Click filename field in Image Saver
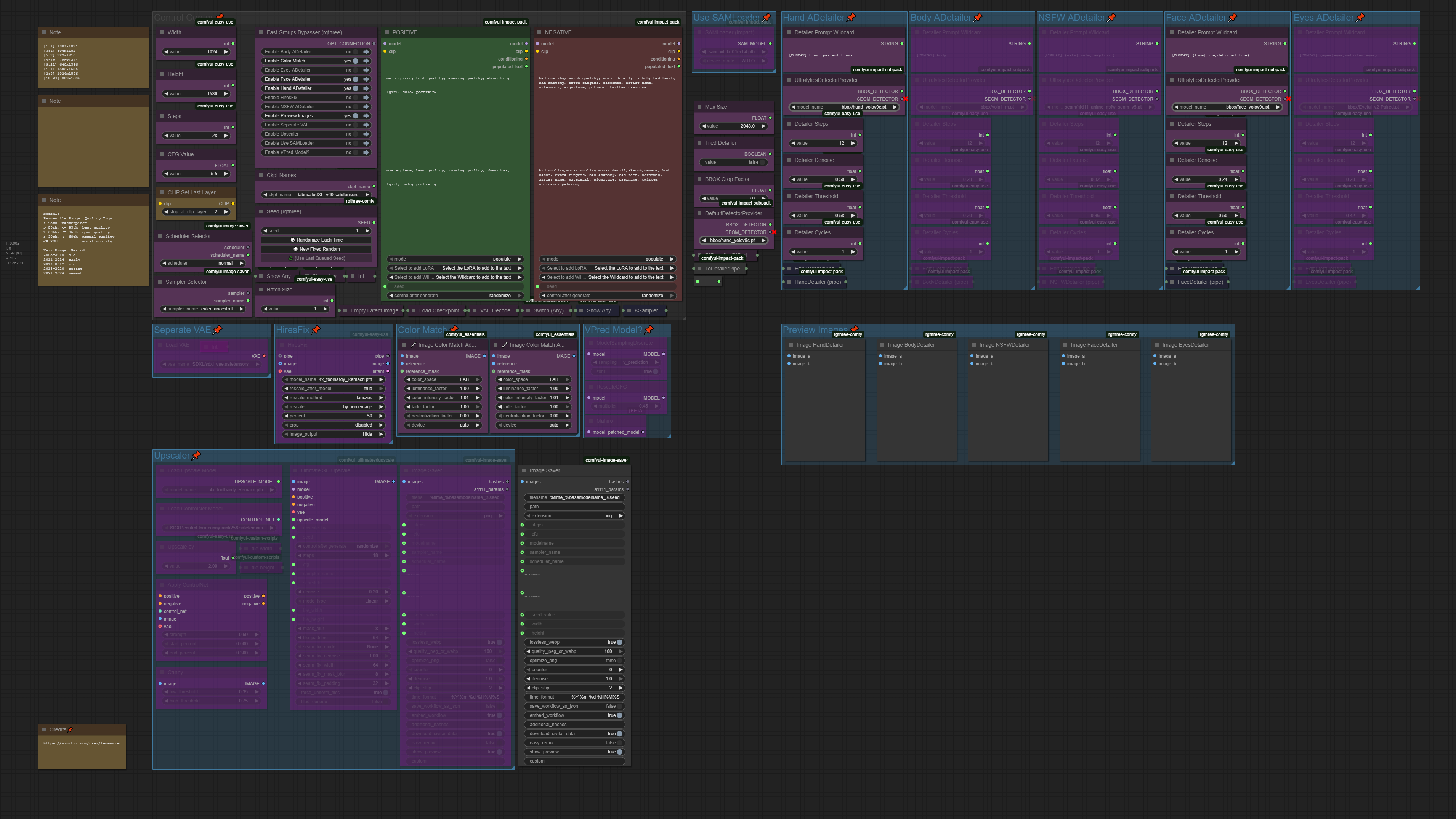Image resolution: width=1456 pixels, height=819 pixels. point(574,497)
